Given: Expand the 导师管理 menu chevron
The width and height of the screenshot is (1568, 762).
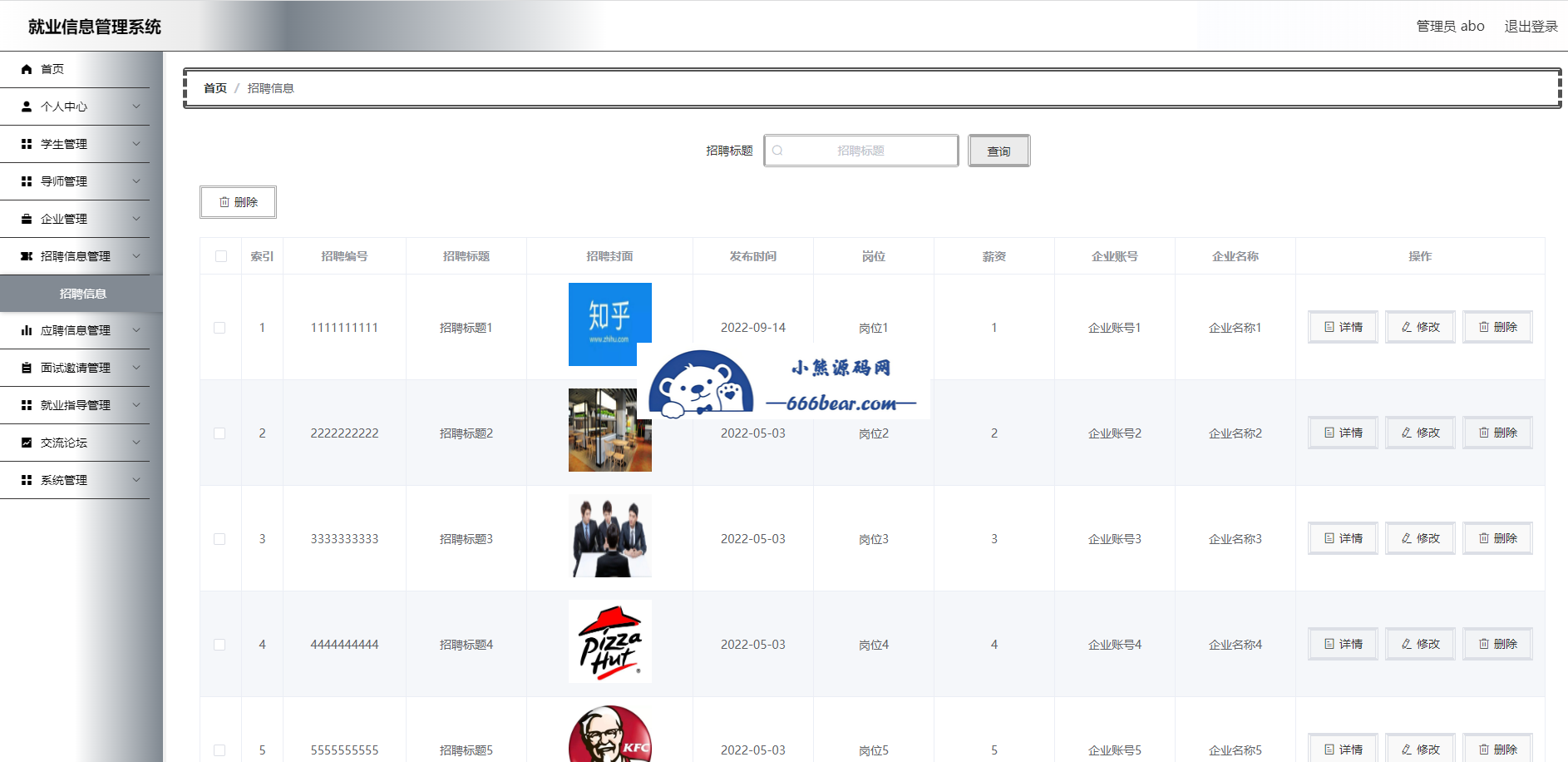Looking at the screenshot, I should click(x=136, y=181).
